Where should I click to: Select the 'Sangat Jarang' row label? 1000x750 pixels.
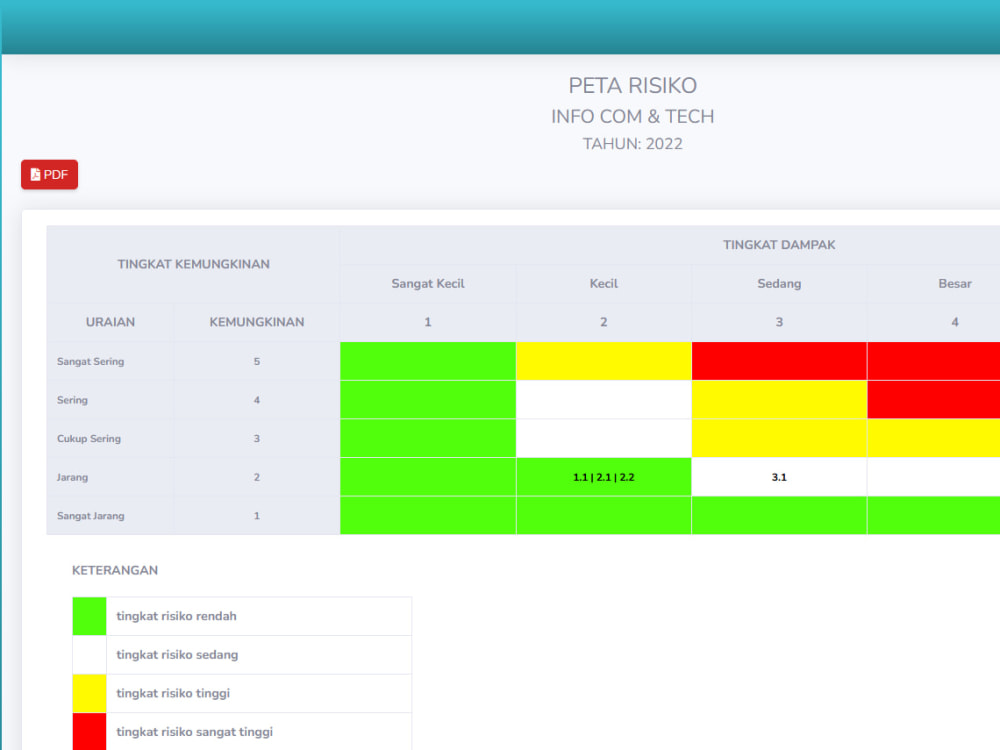[x=91, y=516]
